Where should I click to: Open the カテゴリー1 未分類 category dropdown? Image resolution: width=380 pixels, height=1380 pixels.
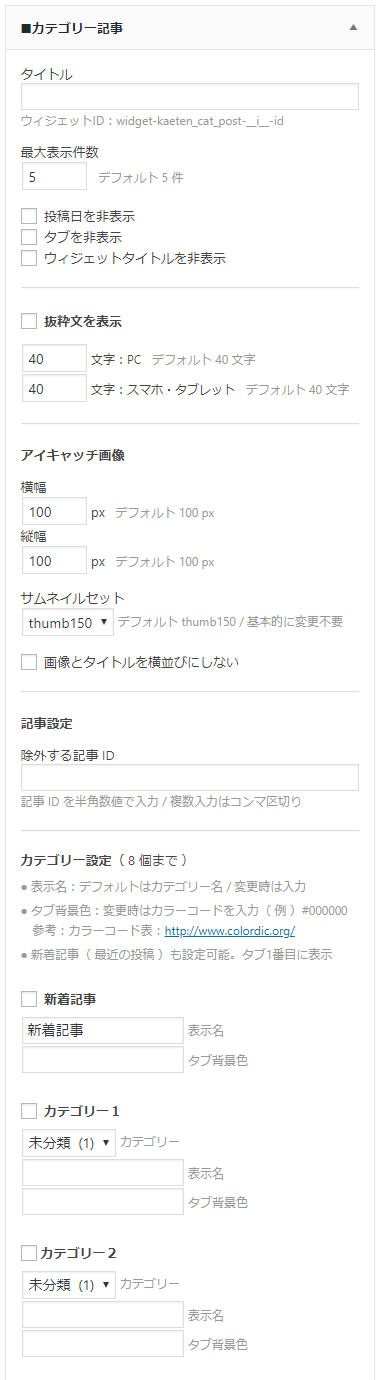point(68,1142)
